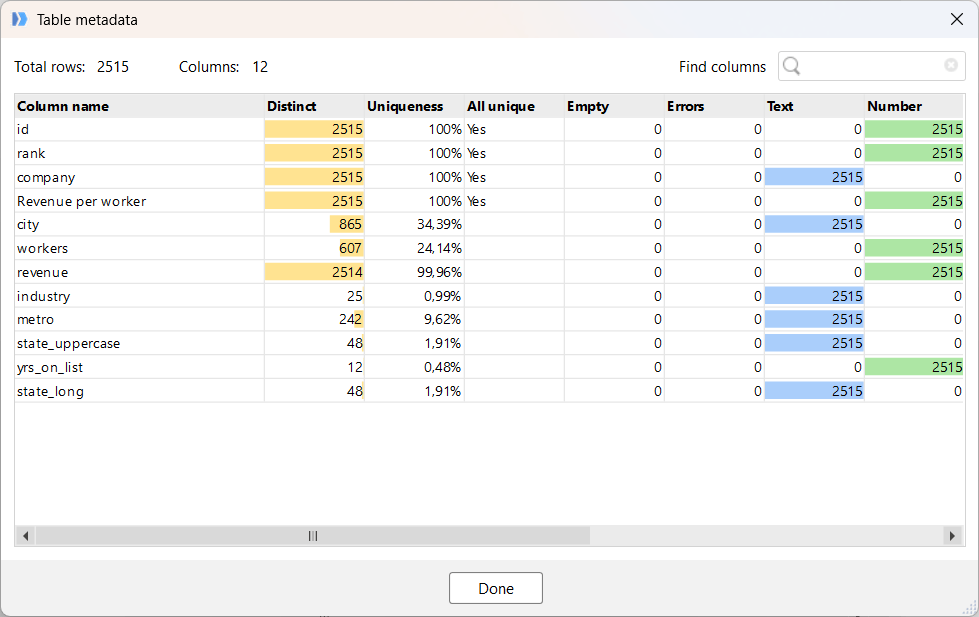This screenshot has height=617, width=979.
Task: Click Text count 2515 in state_long row
Action: 847,391
